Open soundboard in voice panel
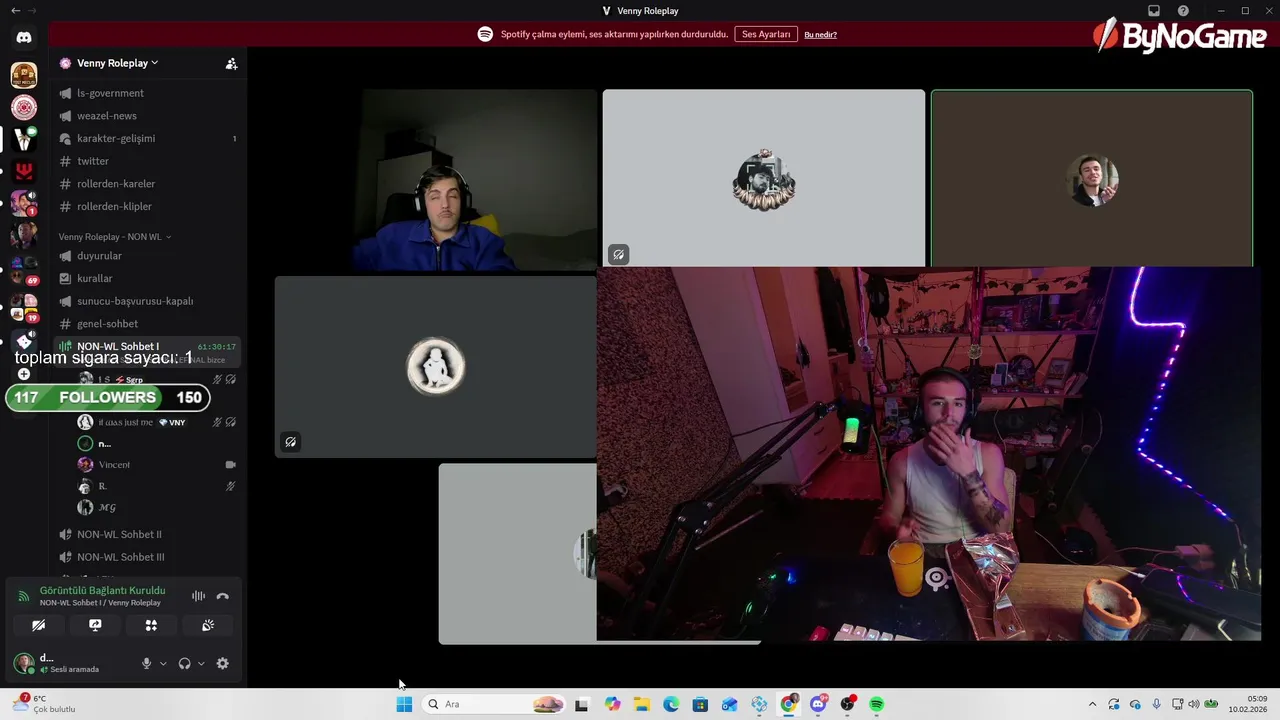This screenshot has width=1280, height=720. [x=208, y=625]
